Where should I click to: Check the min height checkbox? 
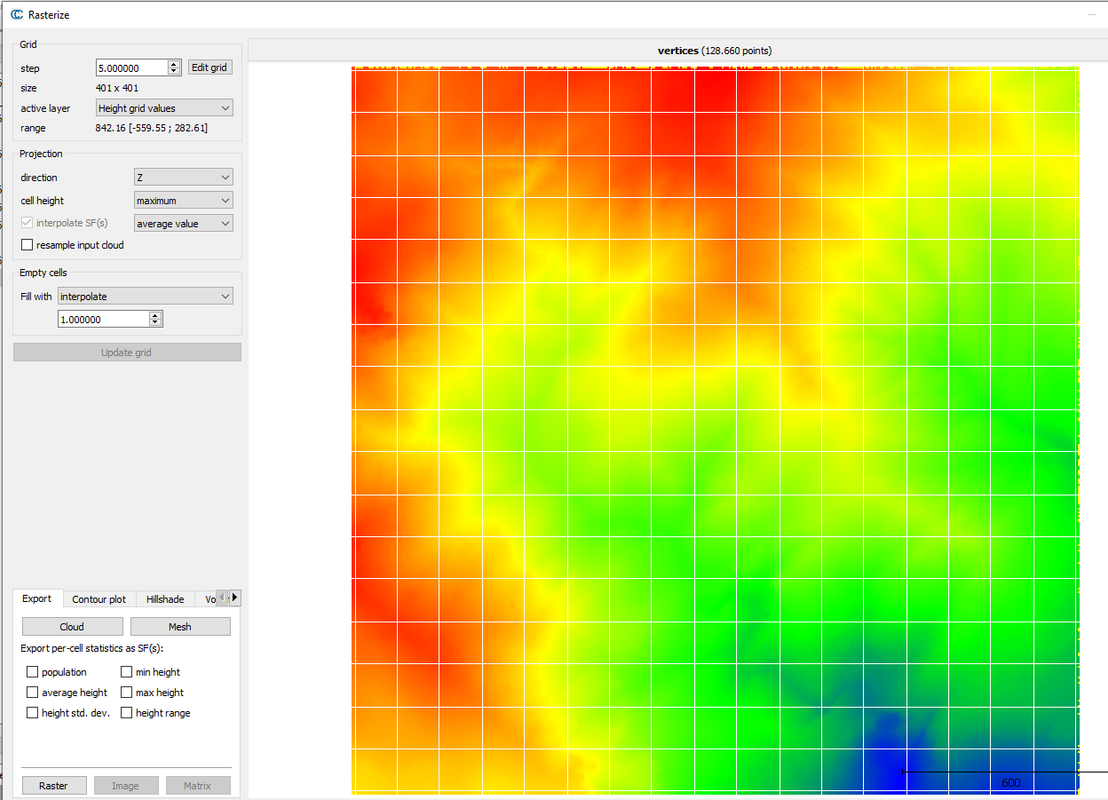click(x=126, y=672)
